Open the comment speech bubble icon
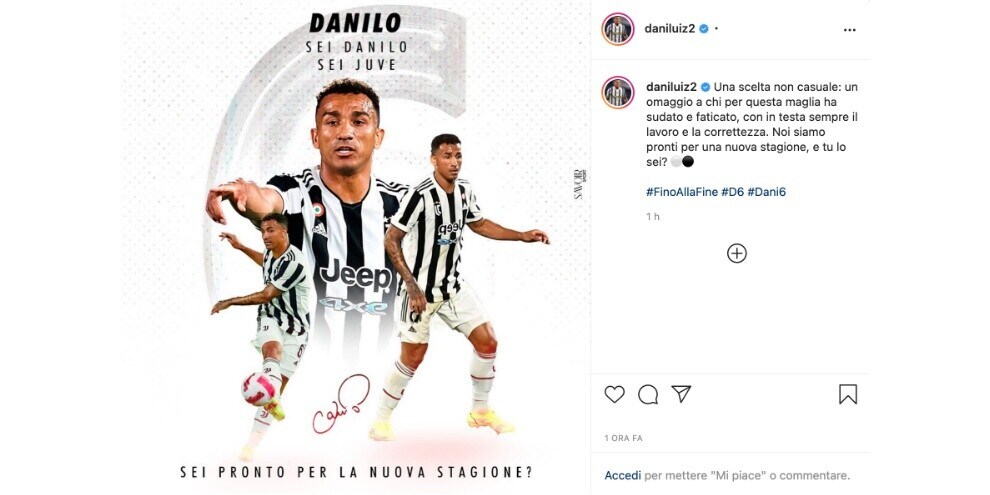The image size is (990, 495). [648, 395]
